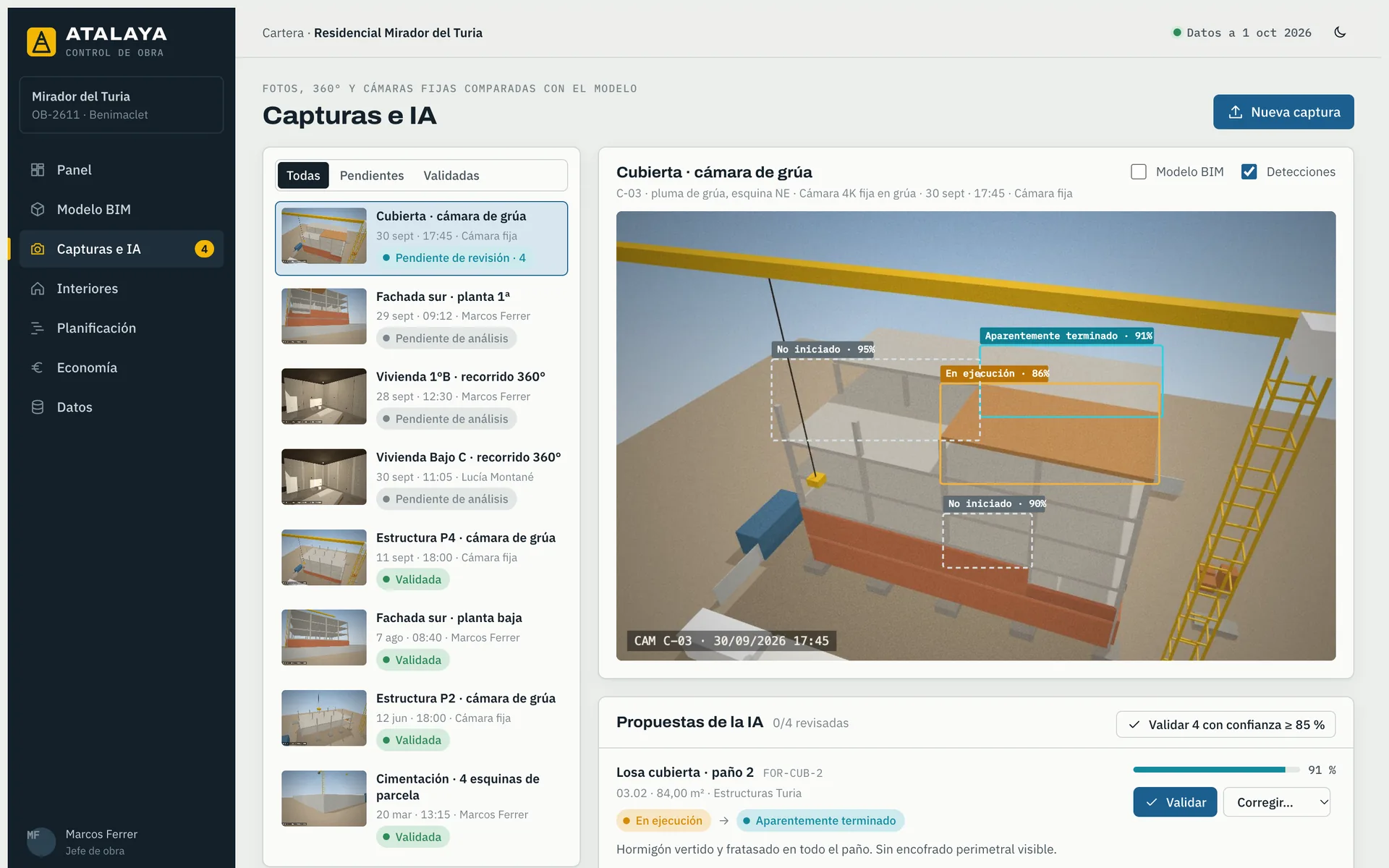Click Residencial Mirador del Turia breadcrumb
Viewport: 1389px width, 868px height.
pos(398,33)
